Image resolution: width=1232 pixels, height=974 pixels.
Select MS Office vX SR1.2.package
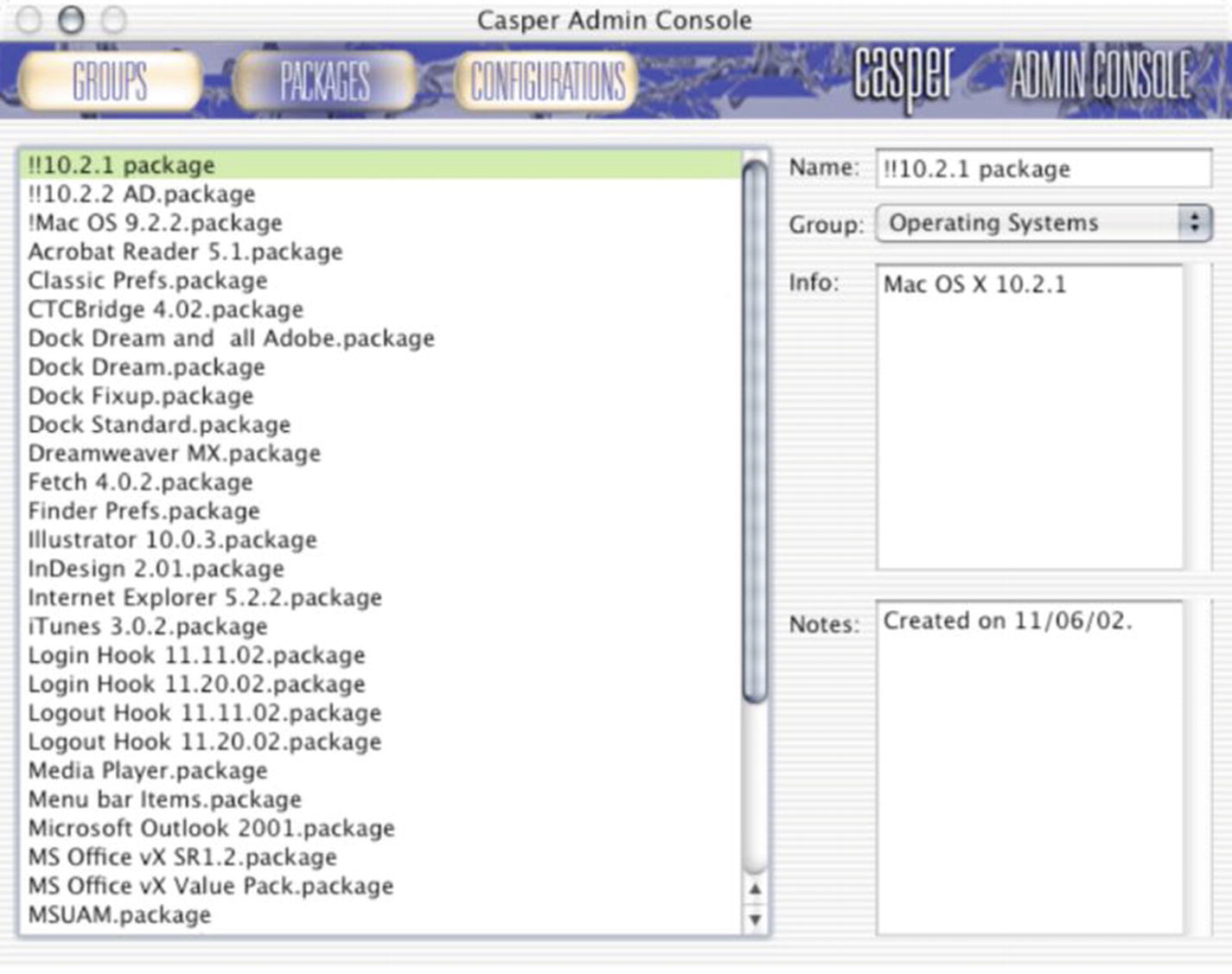pos(380,857)
